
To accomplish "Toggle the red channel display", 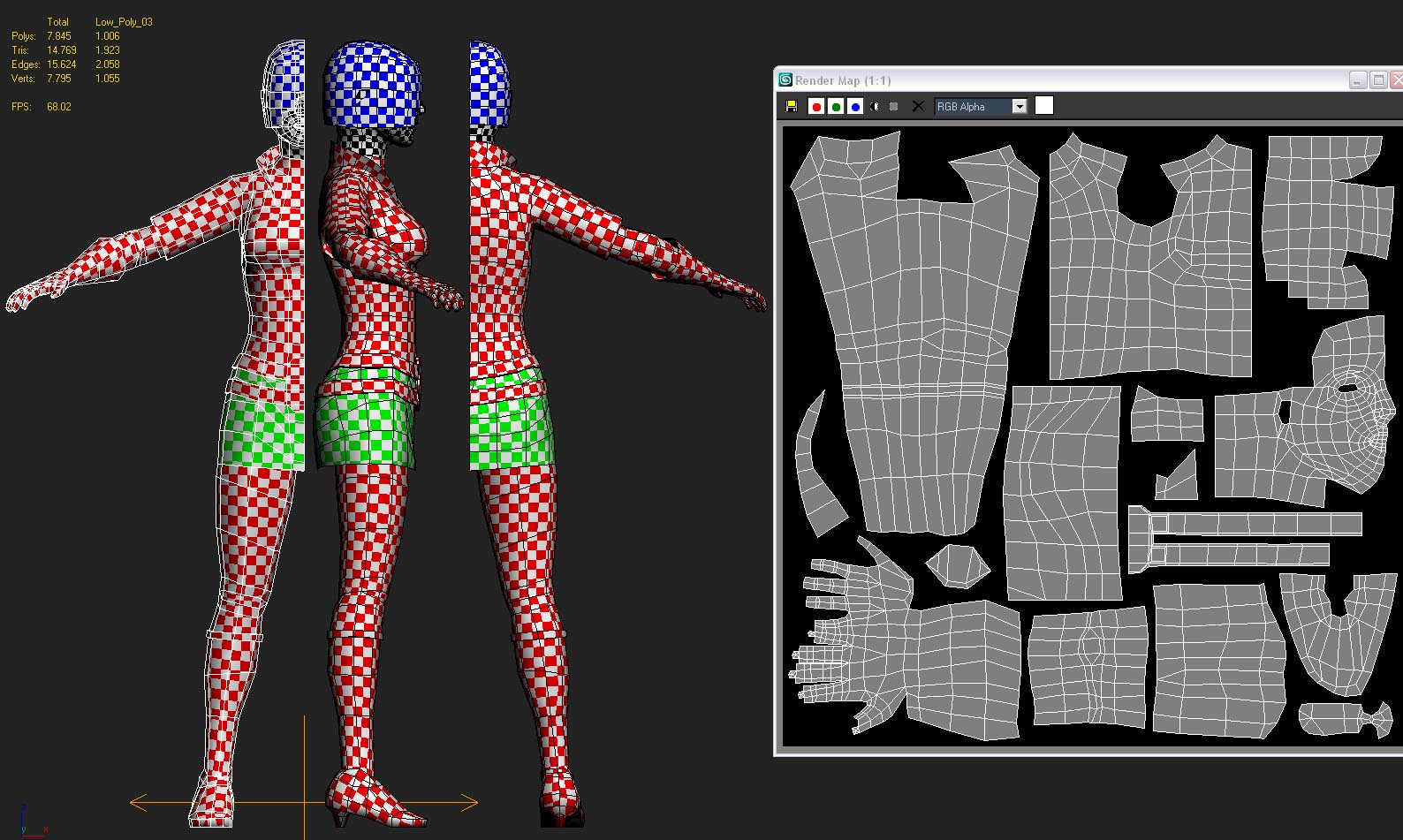I will click(x=816, y=106).
